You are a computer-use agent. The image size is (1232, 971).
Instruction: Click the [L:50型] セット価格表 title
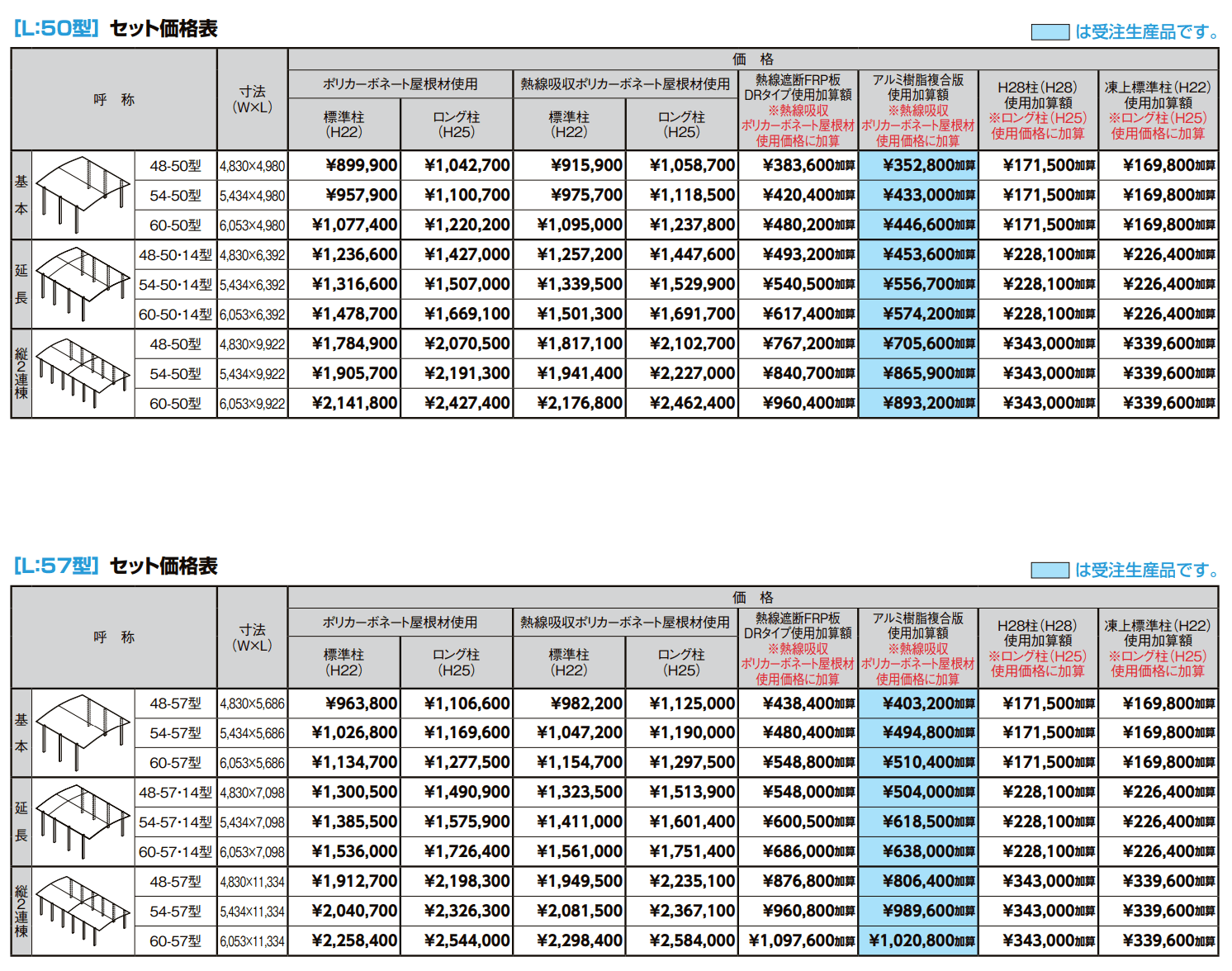(x=116, y=29)
